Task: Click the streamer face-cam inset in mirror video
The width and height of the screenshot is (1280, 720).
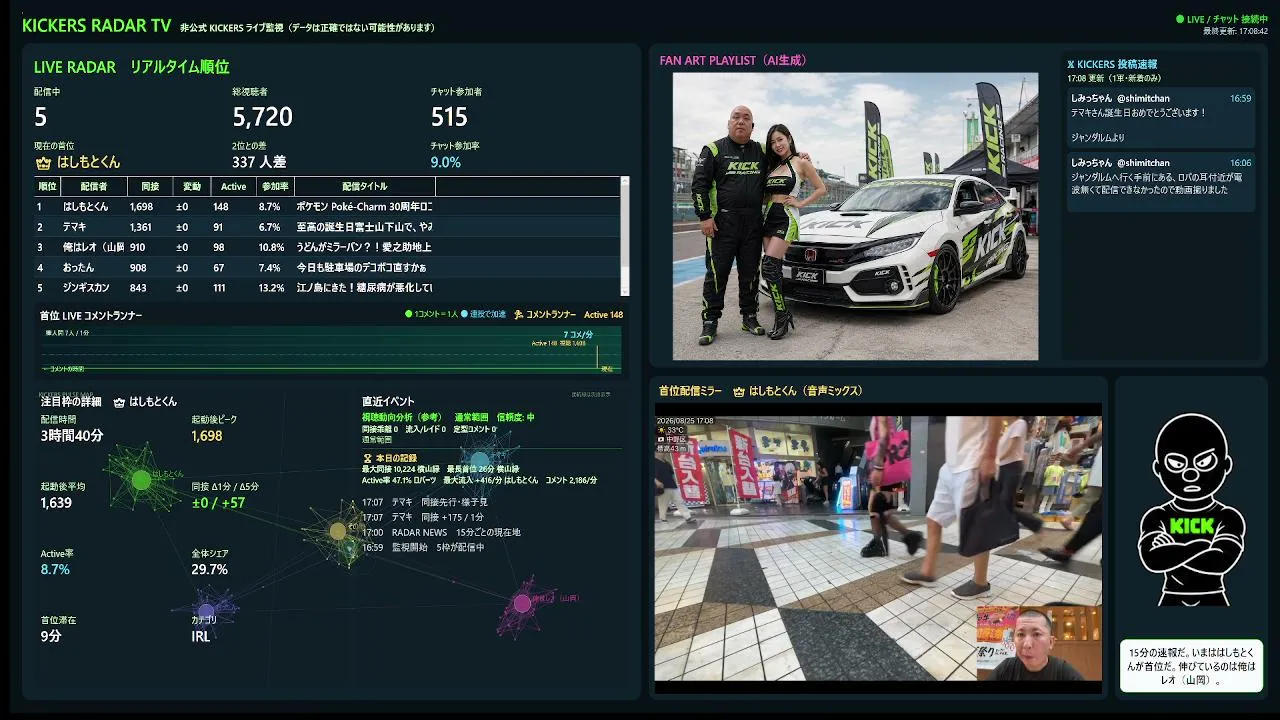Action: 1038,643
